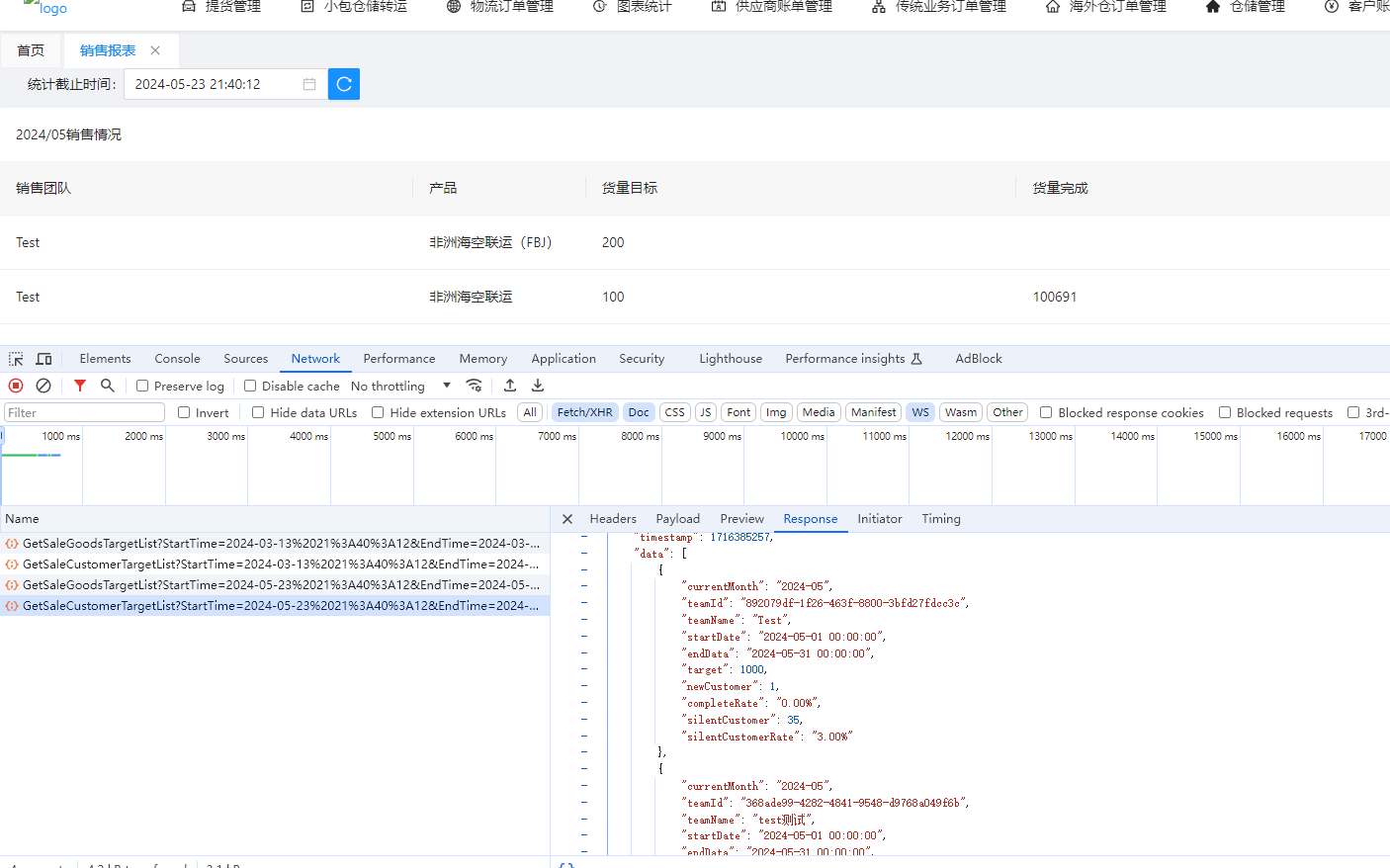Open the Headers tab in request details
Viewport: 1390px width, 868px height.
coord(613,519)
